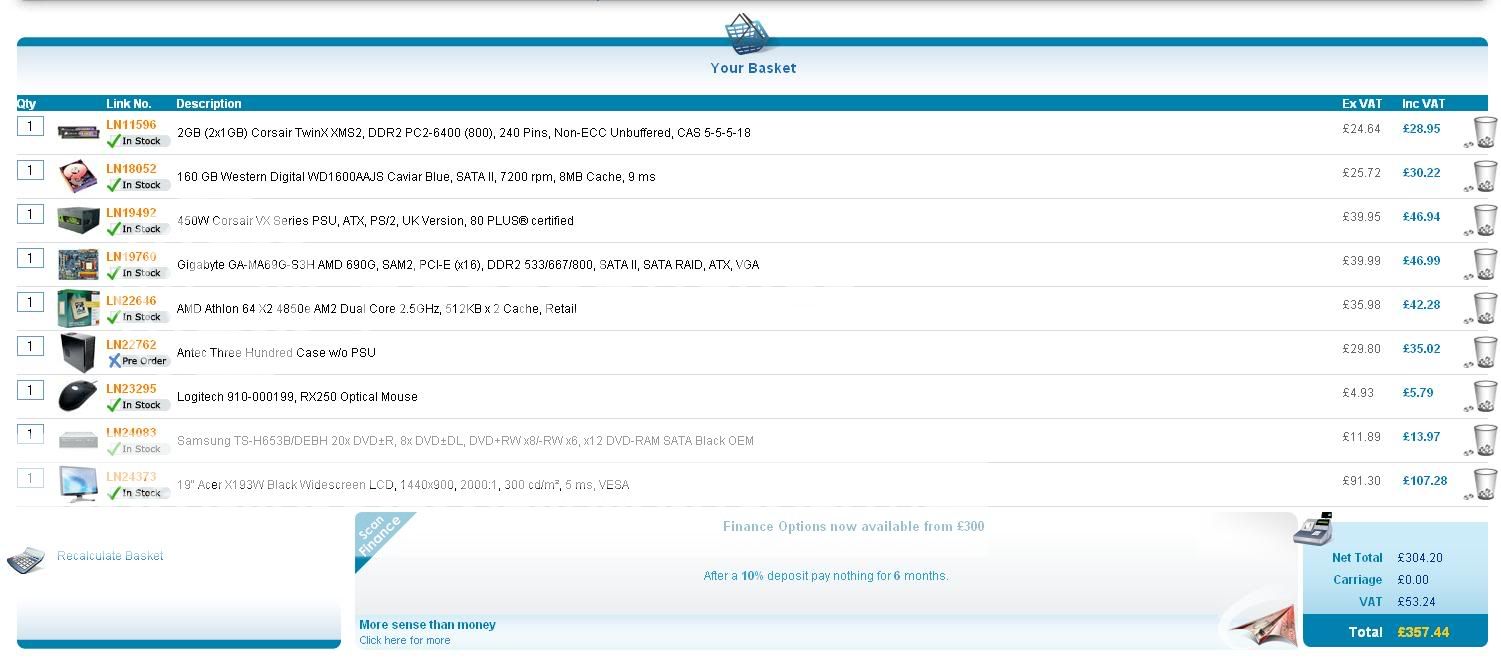Open the Logitech mouse product thumbnail

(77, 397)
